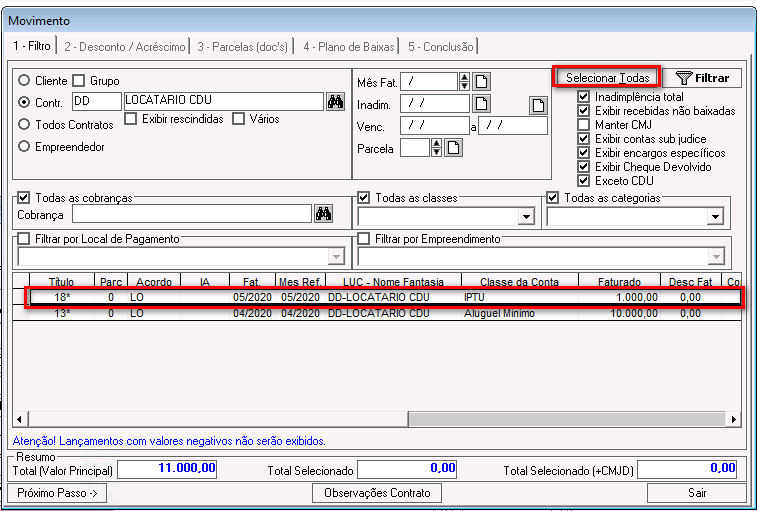Click Mês Fat. spinner arrows
This screenshot has width=757, height=511.
[464, 82]
